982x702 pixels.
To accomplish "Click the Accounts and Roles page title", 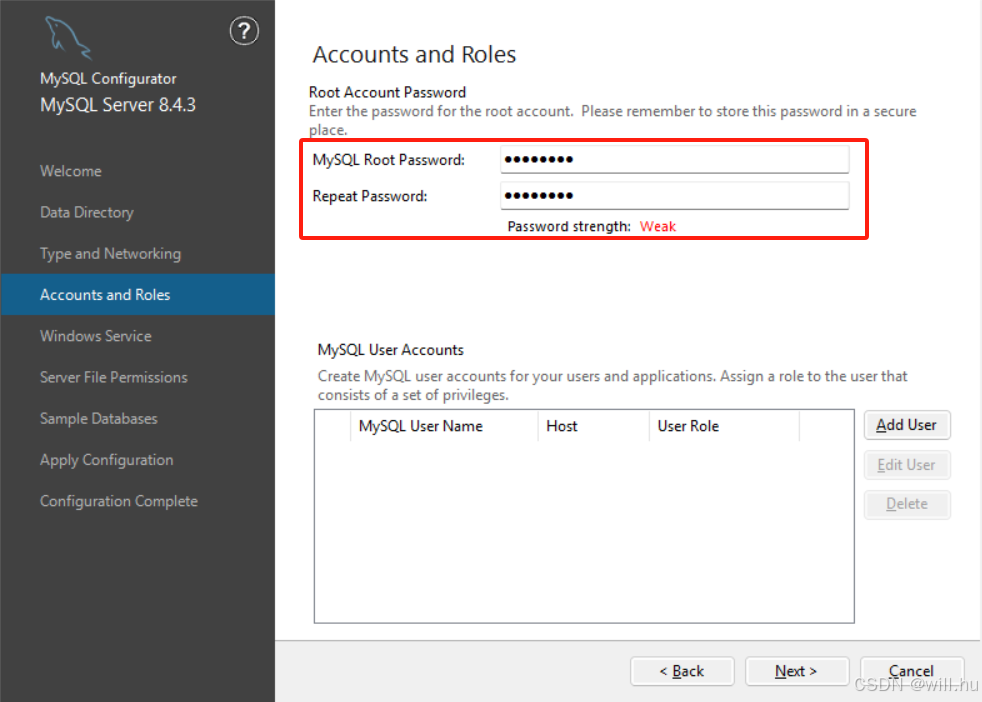I will 414,54.
